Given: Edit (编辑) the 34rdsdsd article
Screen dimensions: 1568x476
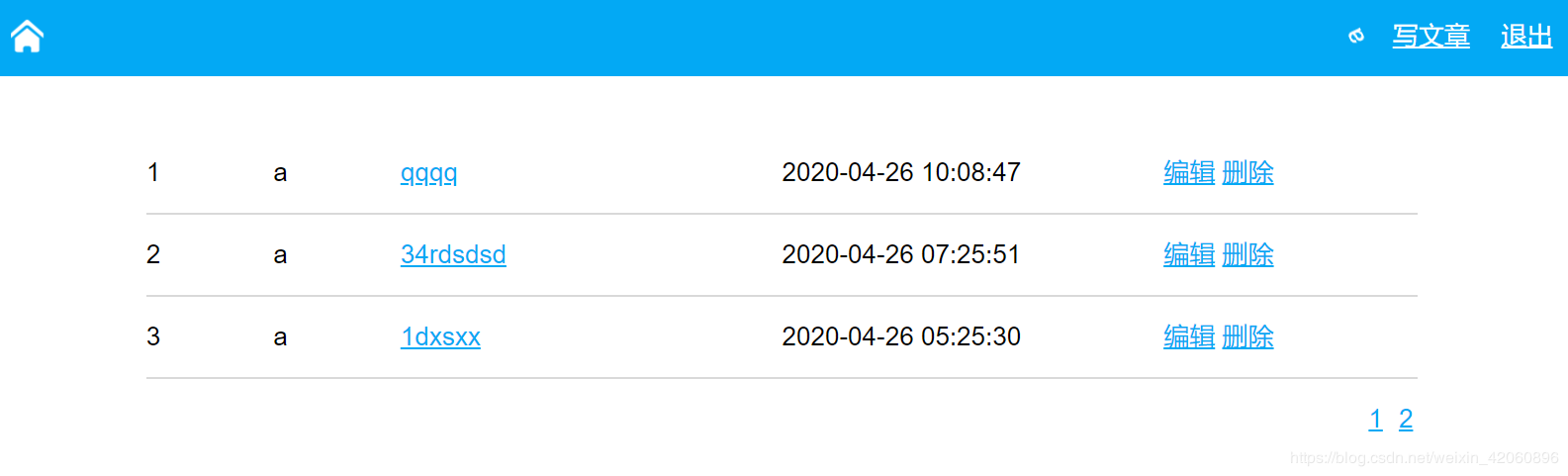Looking at the screenshot, I should point(1189,254).
